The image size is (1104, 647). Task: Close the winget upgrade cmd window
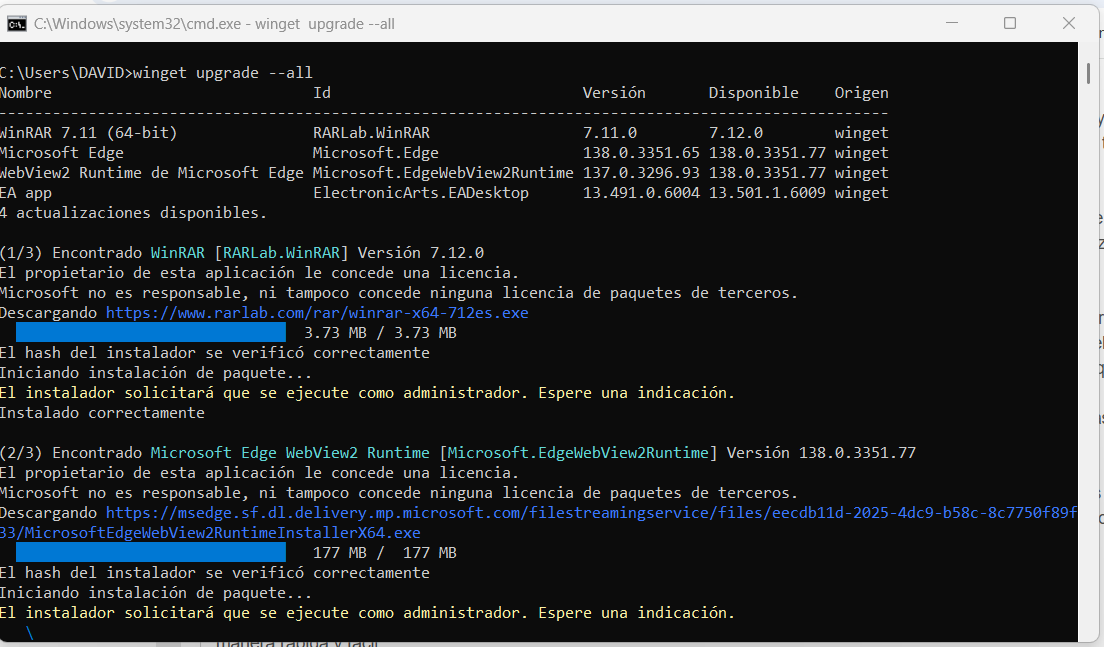click(1069, 23)
